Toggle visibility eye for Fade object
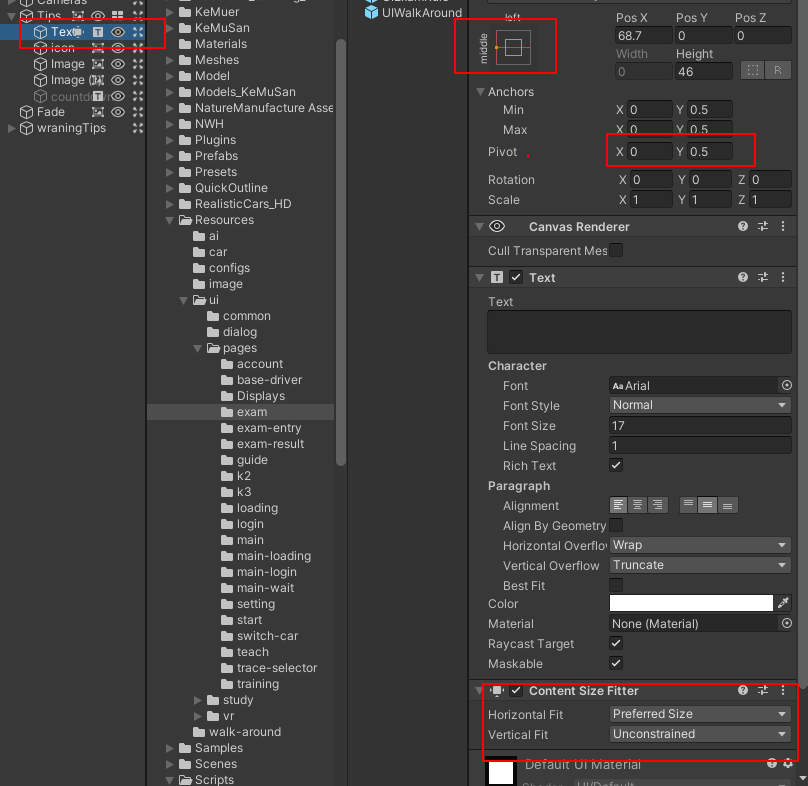Viewport: 808px width, 786px height. (x=118, y=112)
